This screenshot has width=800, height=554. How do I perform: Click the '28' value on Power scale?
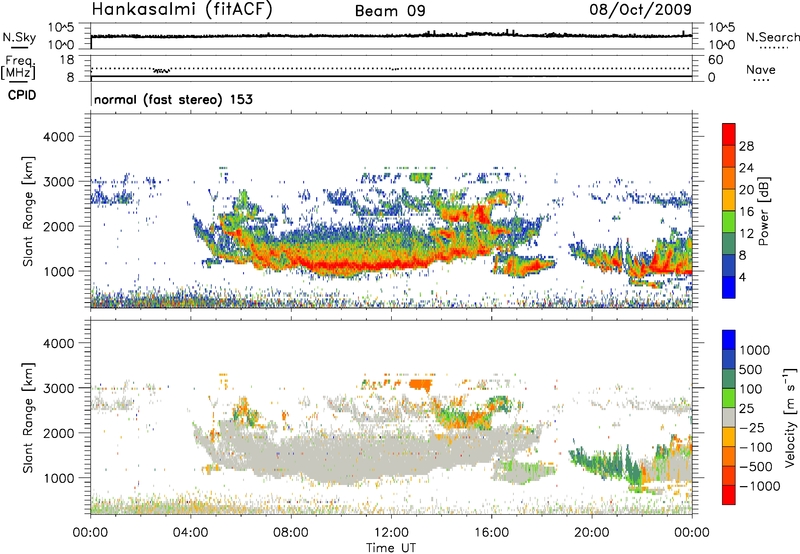pyautogui.click(x=746, y=146)
